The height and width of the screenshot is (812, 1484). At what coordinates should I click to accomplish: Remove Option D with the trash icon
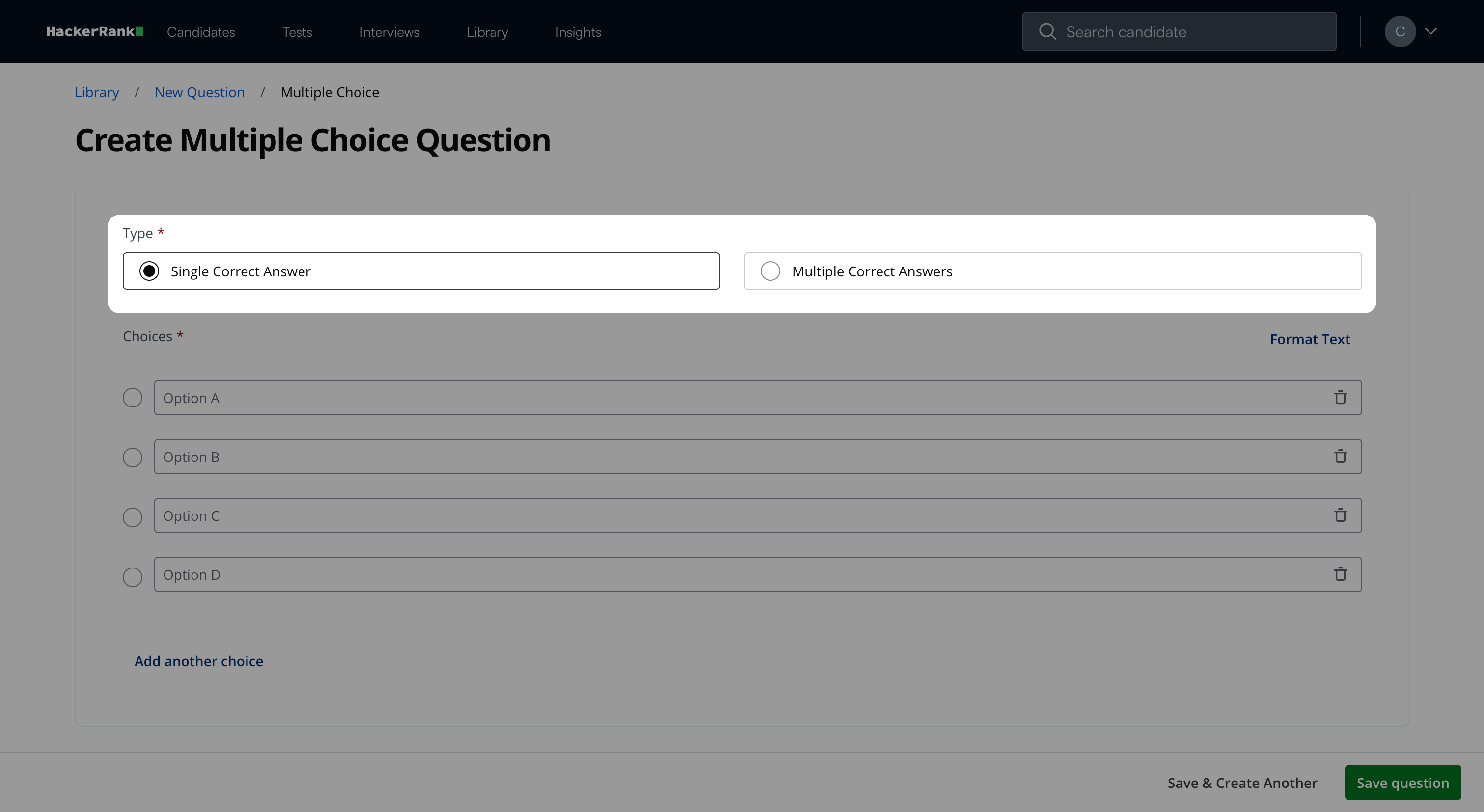tap(1340, 574)
